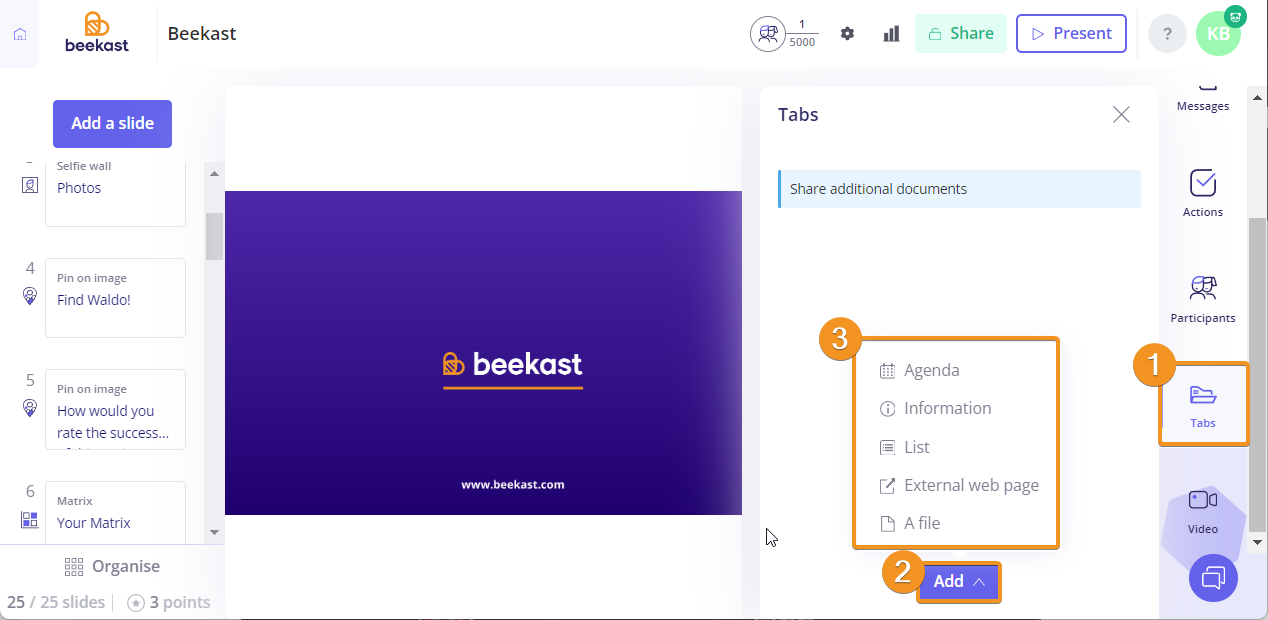1268x620 pixels.
Task: Click the Beekast session title
Action: pos(202,34)
